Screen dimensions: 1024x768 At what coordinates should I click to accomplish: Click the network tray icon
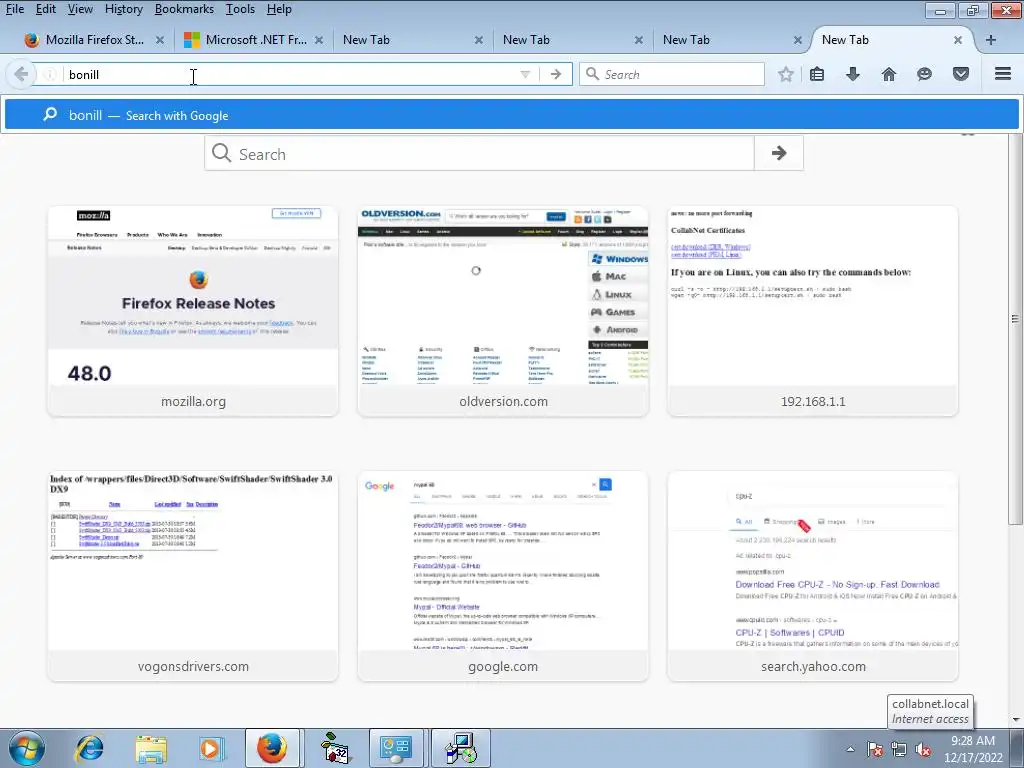coord(899,749)
